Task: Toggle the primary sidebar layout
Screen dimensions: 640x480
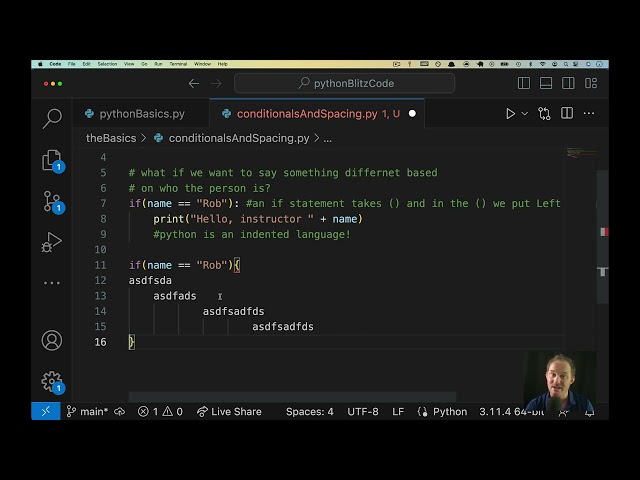Action: click(x=524, y=83)
